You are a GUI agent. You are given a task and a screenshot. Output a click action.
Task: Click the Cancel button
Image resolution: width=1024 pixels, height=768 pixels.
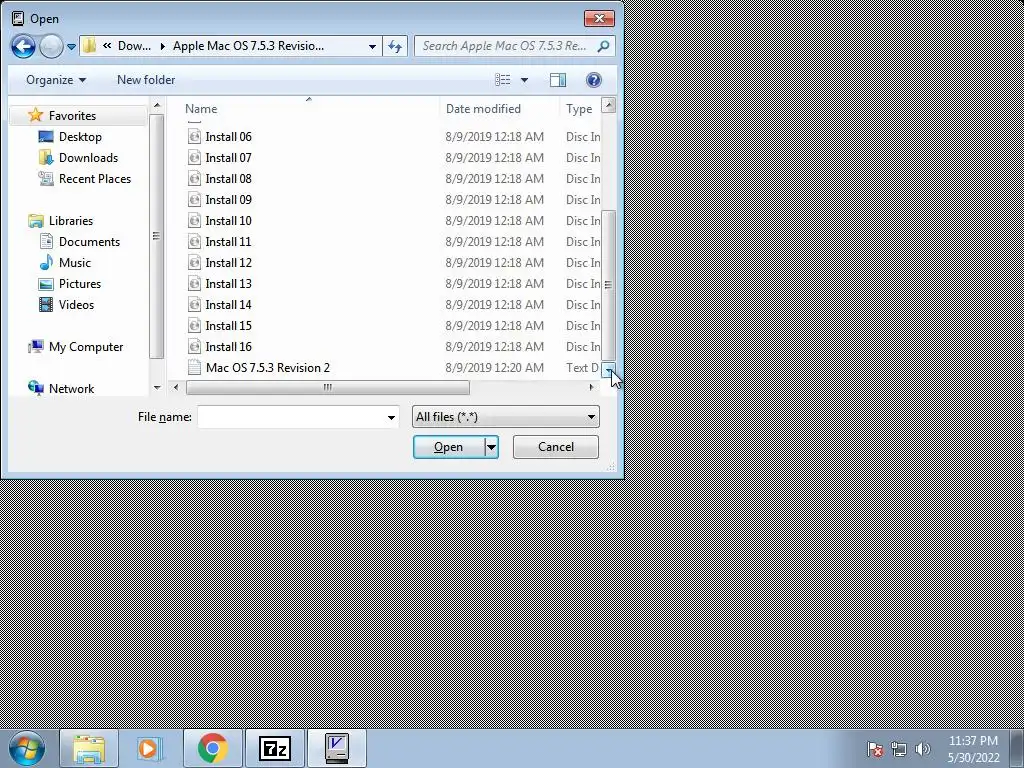tap(556, 447)
